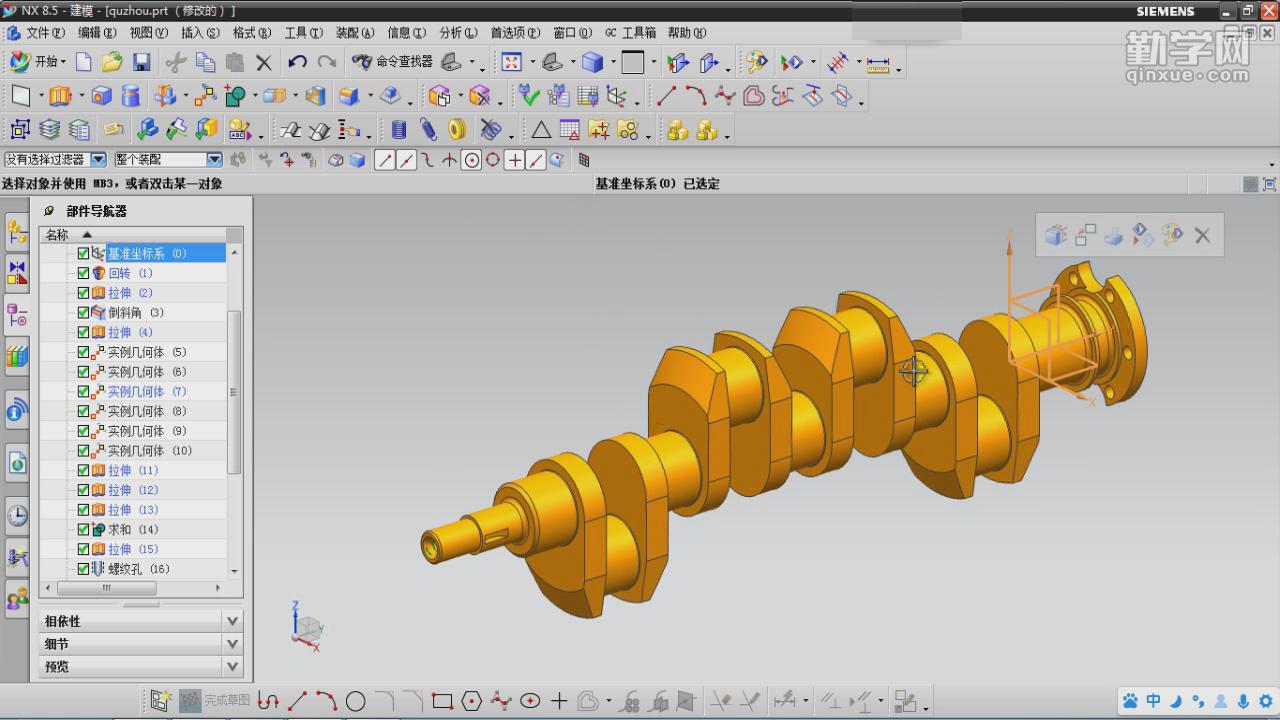This screenshot has height=720, width=1280.
Task: Expand the 预览 panel
Action: click(232, 666)
